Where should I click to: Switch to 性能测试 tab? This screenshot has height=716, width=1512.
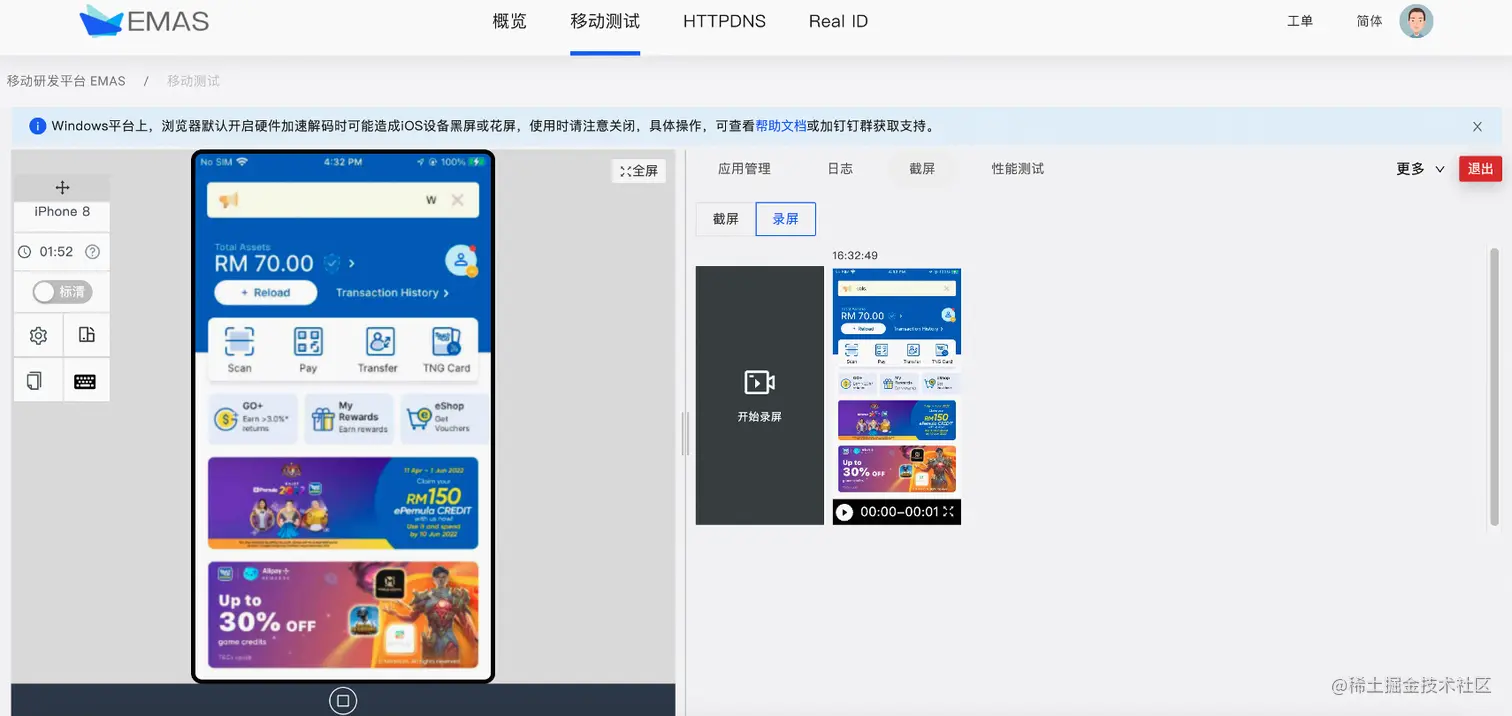click(x=1018, y=169)
